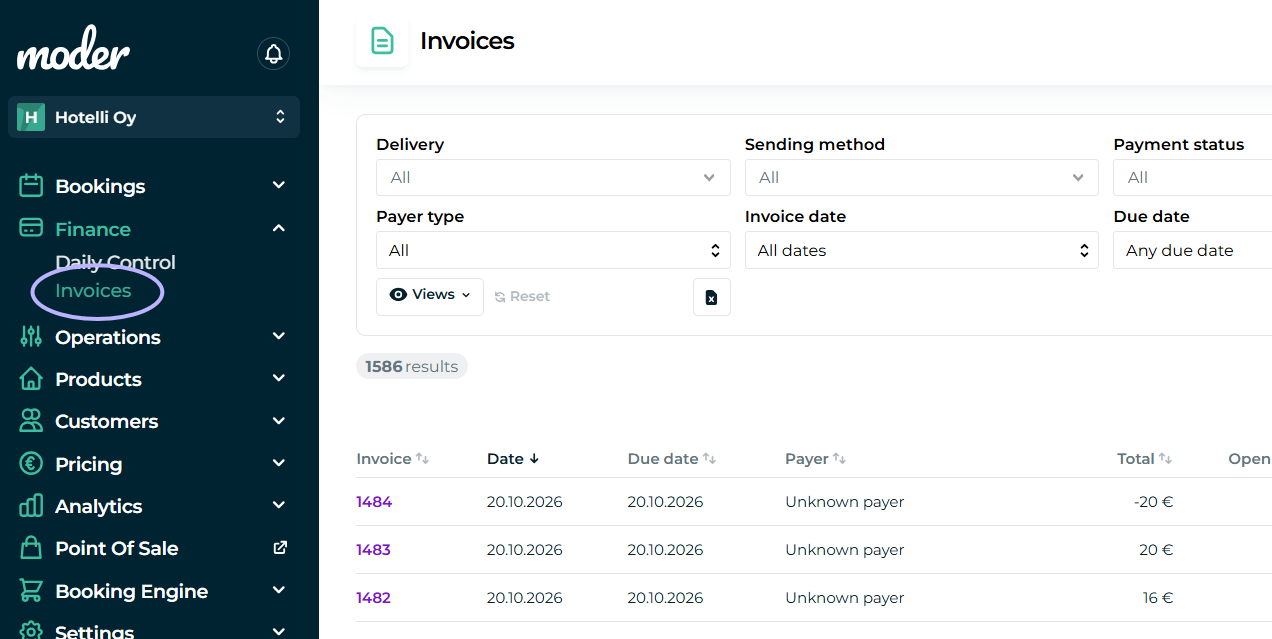This screenshot has width=1272, height=639.
Task: Go to Daily Control
Action: [115, 262]
